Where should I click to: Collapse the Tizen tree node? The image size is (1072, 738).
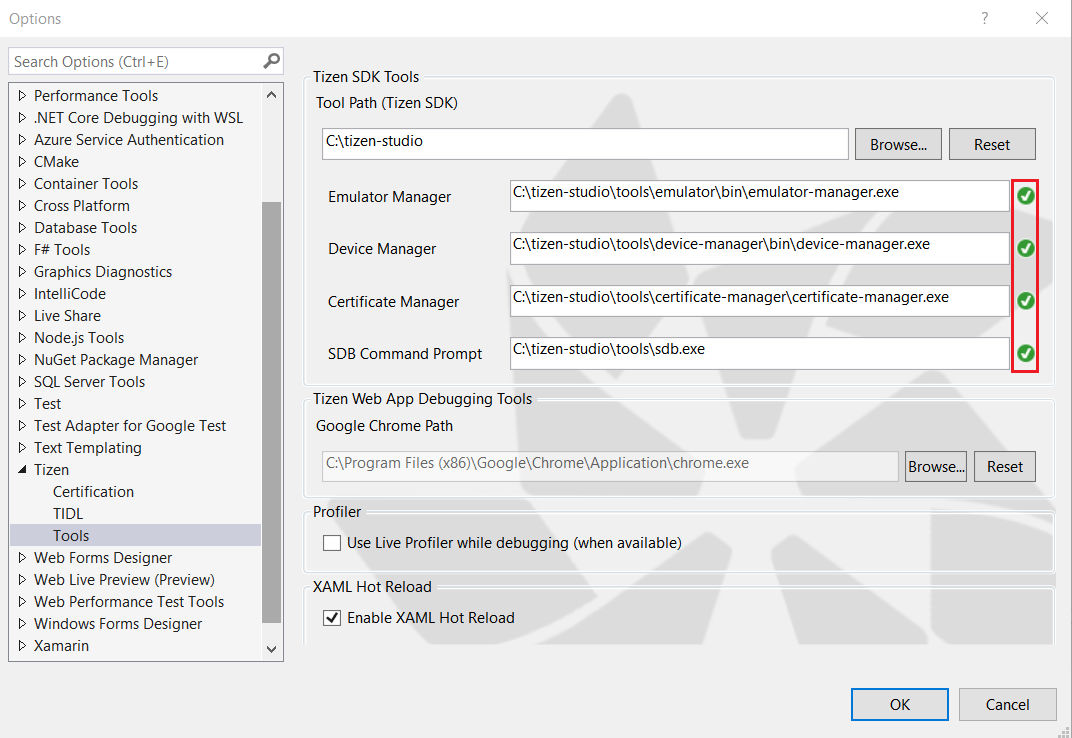click(x=22, y=469)
